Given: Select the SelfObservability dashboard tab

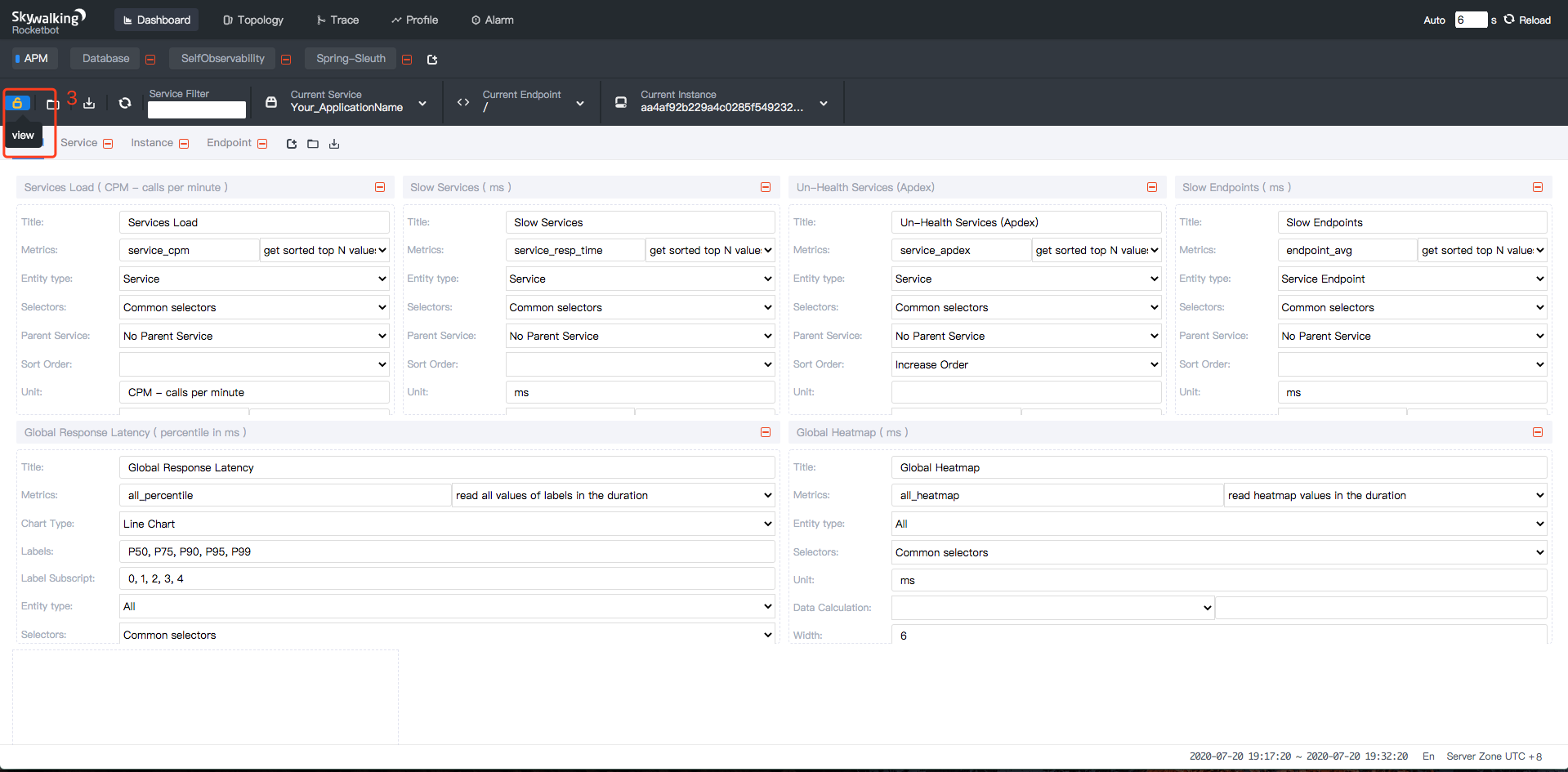Looking at the screenshot, I should point(222,59).
